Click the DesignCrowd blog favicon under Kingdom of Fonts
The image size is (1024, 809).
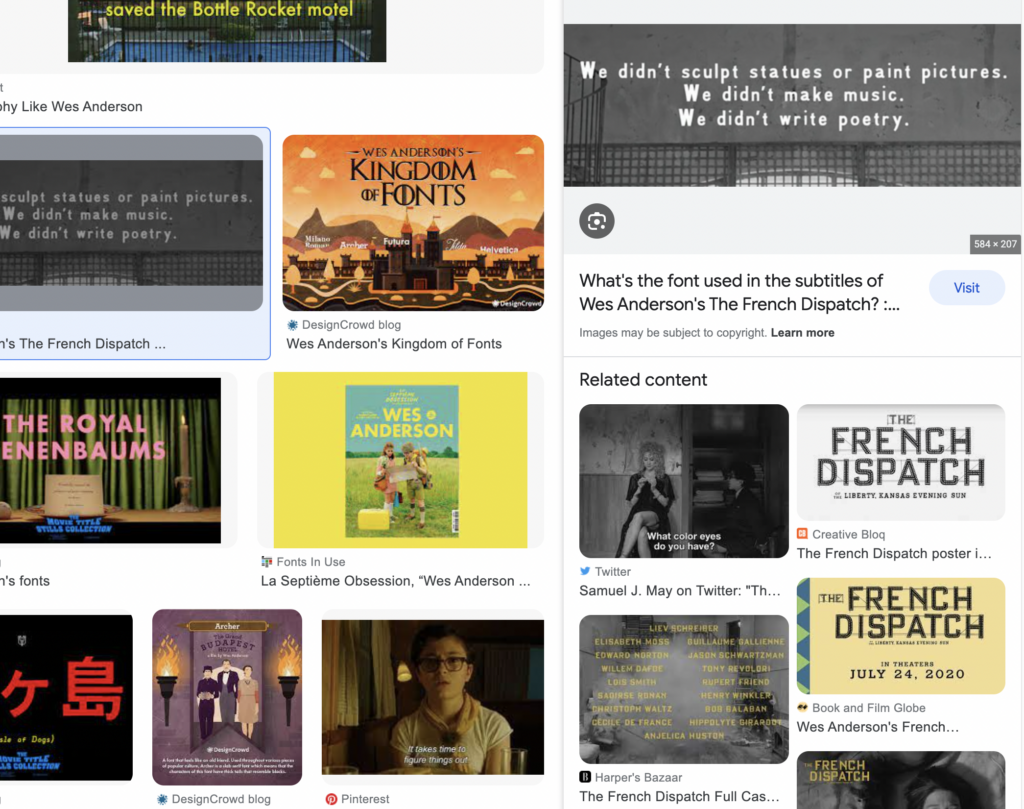point(292,325)
